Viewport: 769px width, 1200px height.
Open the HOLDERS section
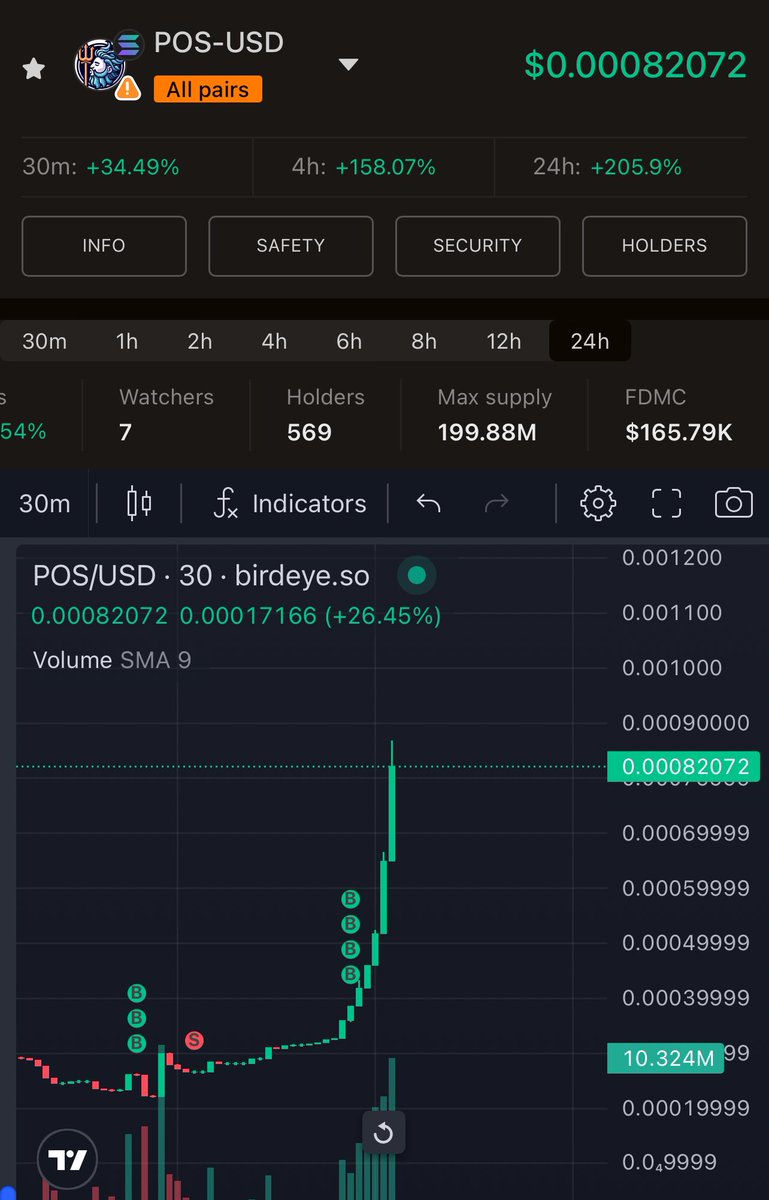664,245
